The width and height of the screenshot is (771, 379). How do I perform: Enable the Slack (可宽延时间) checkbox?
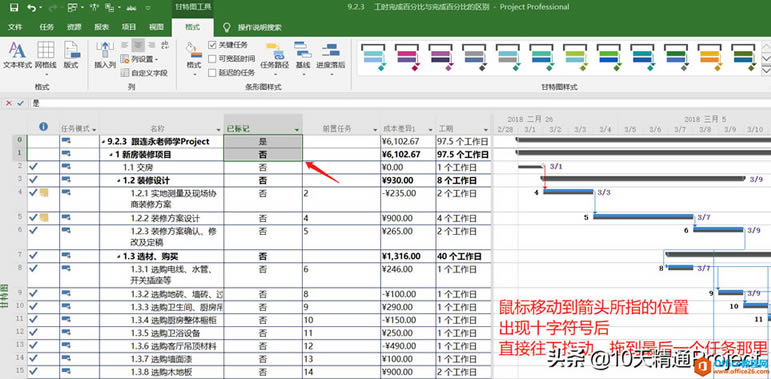(x=212, y=59)
